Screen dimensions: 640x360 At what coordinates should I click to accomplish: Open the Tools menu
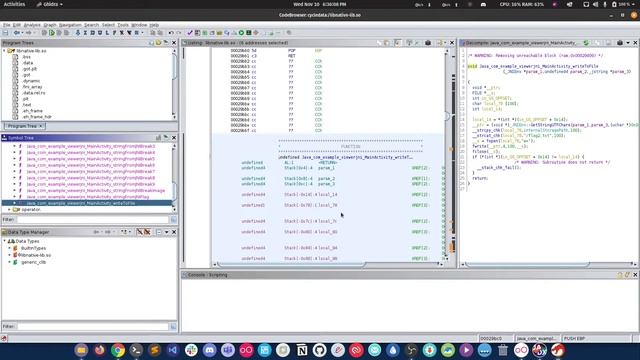click(x=123, y=25)
